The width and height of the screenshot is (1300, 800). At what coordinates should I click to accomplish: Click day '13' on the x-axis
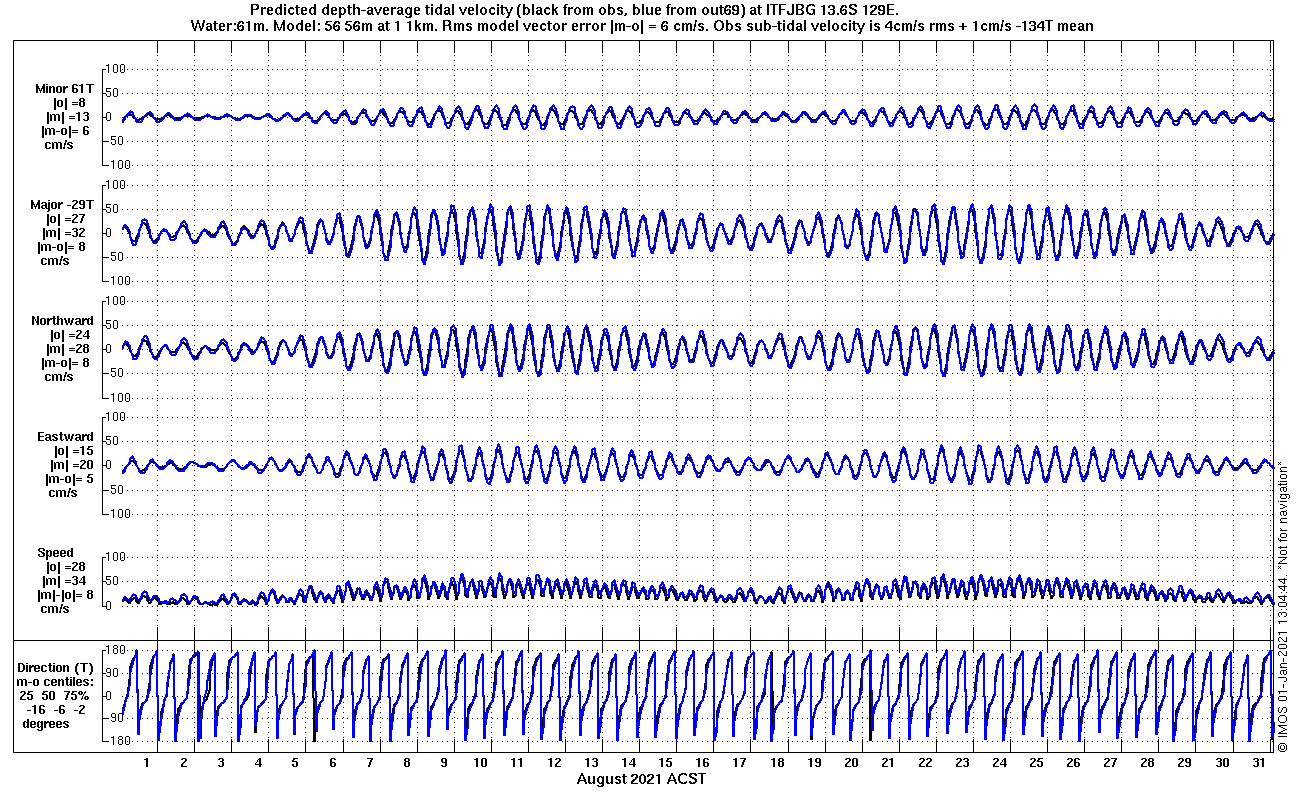pos(591,763)
